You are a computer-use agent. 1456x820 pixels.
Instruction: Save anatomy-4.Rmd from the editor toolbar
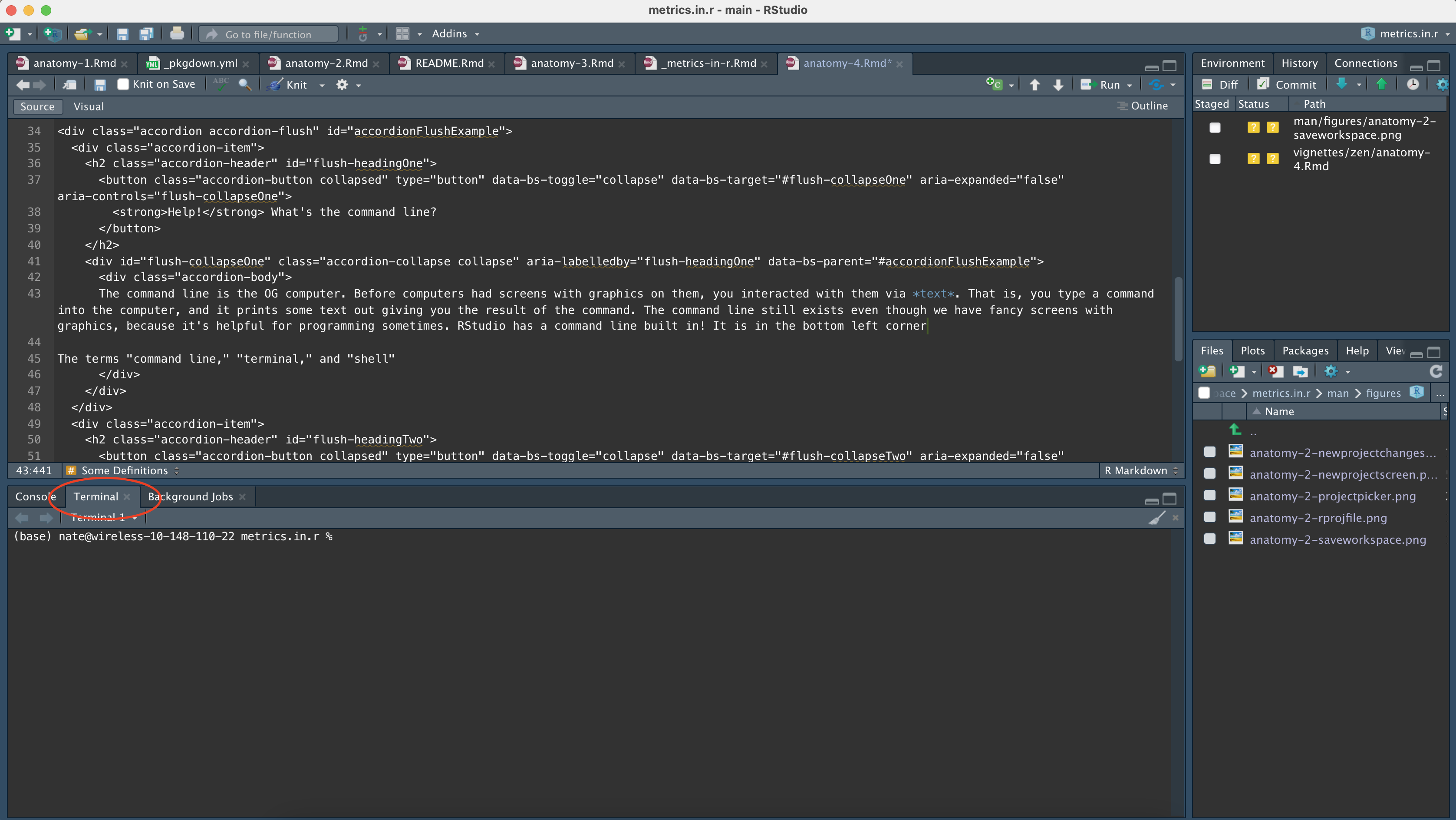(100, 85)
